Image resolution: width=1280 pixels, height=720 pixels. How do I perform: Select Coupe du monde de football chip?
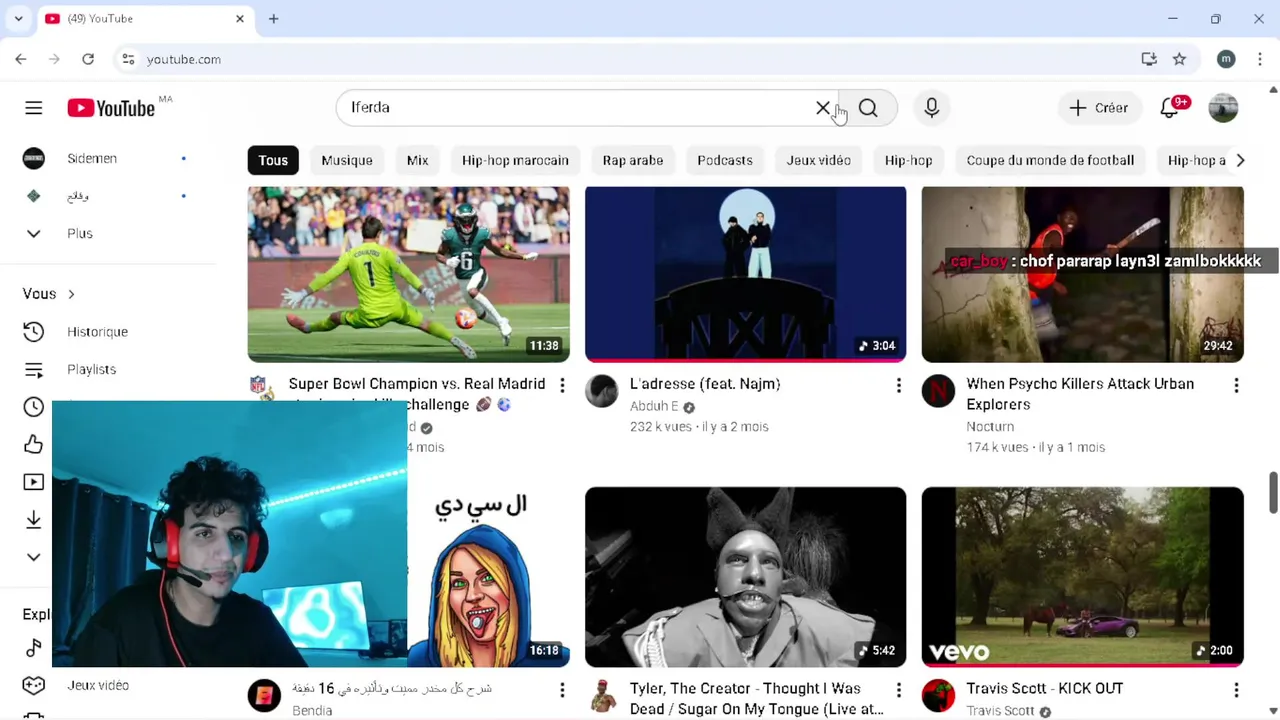coord(1050,160)
